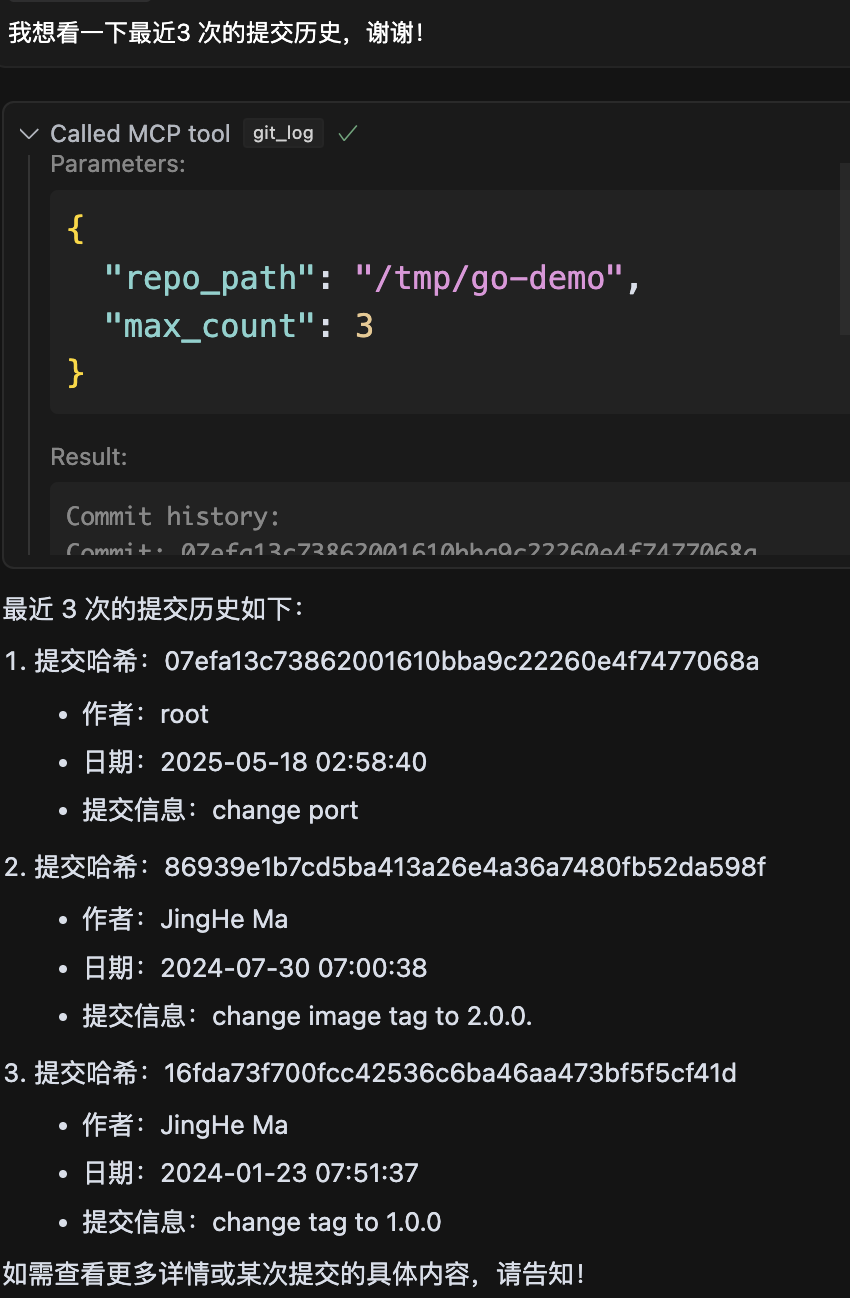Click the heading 最近 3 次的提交历史如下
The image size is (850, 1298).
pos(153,608)
